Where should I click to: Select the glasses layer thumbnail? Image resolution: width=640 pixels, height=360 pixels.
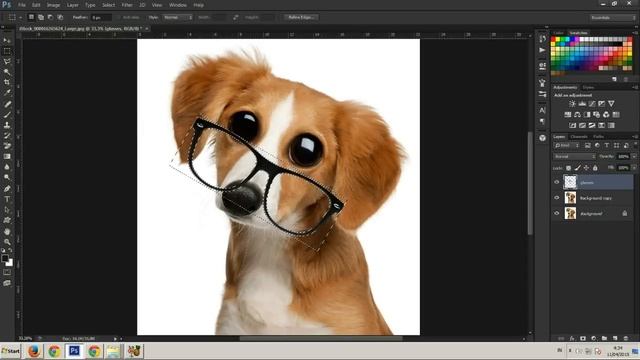pyautogui.click(x=570, y=182)
